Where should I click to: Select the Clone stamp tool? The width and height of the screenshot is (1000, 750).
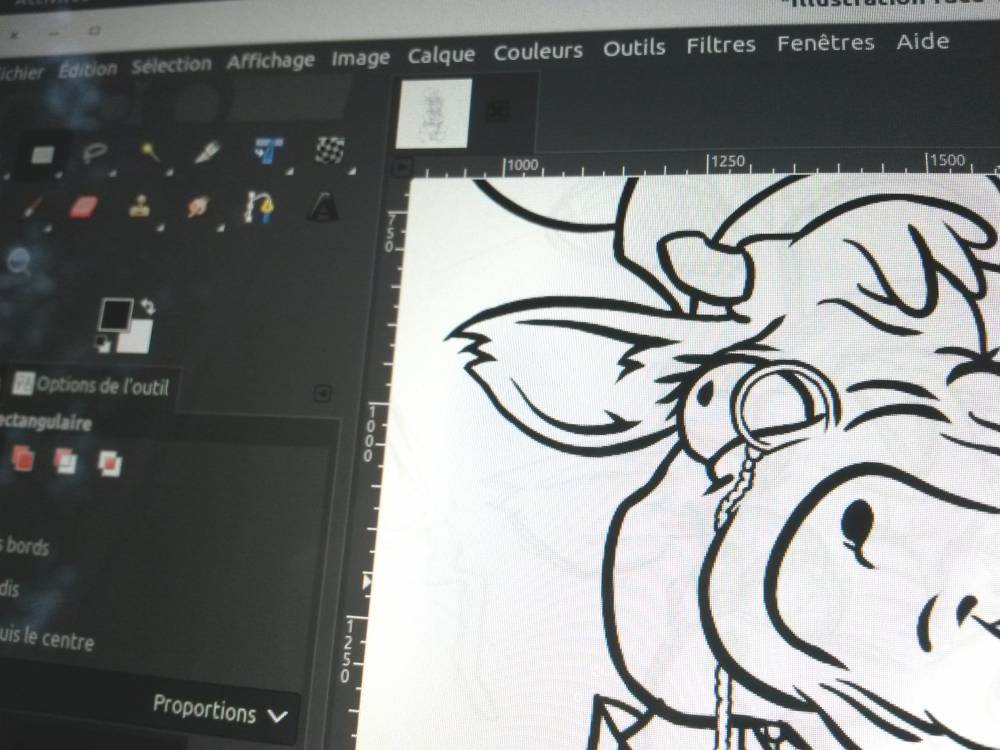click(140, 207)
